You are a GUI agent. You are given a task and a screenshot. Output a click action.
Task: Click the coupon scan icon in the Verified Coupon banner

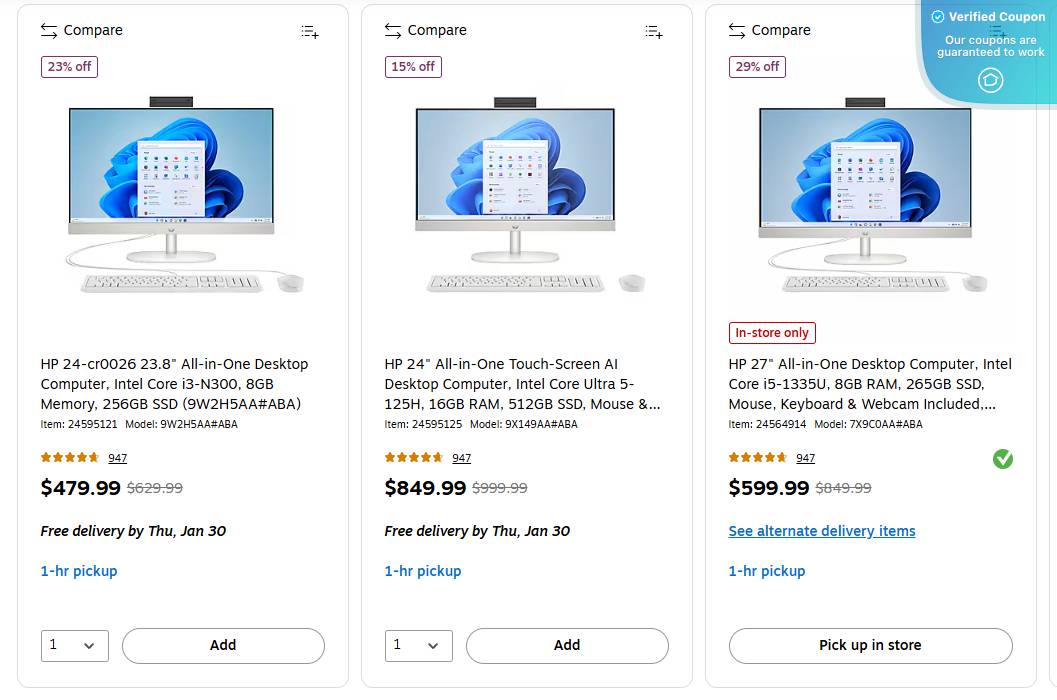990,80
